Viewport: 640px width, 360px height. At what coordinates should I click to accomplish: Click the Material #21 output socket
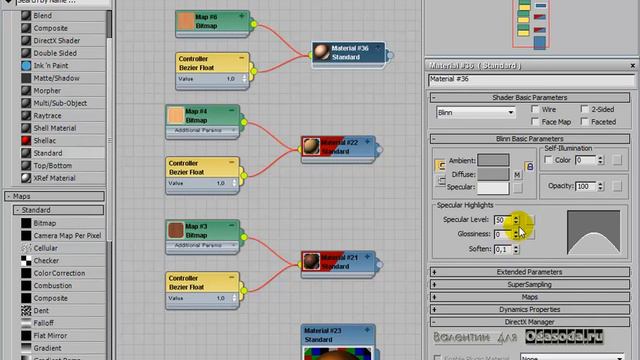point(379,264)
